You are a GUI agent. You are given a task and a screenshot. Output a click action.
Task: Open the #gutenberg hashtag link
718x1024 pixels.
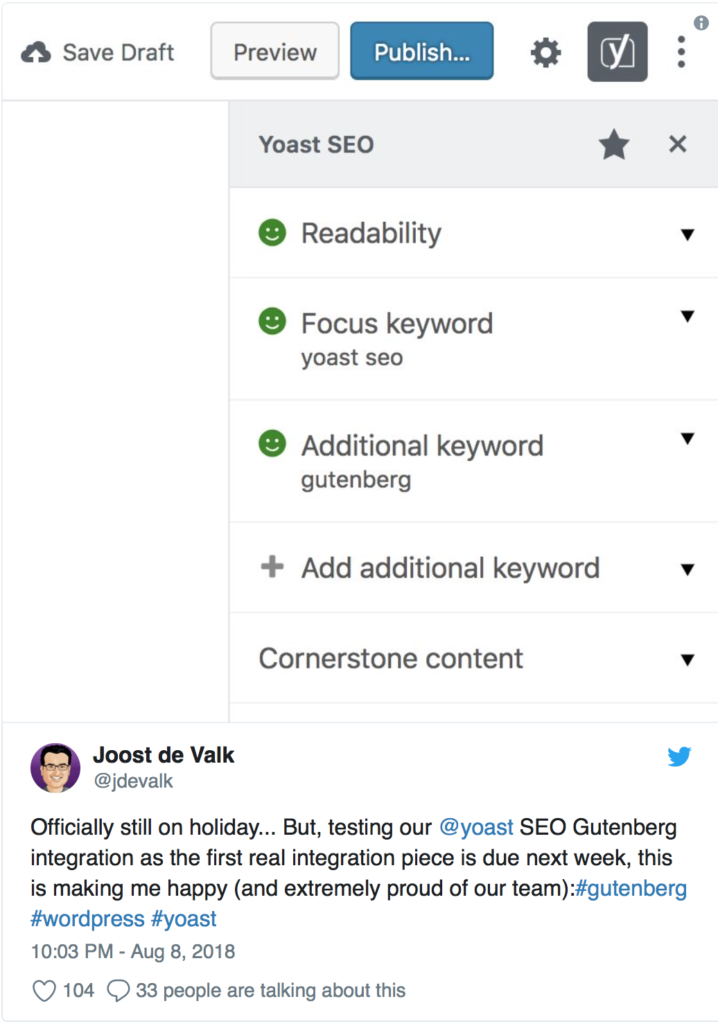click(x=630, y=889)
